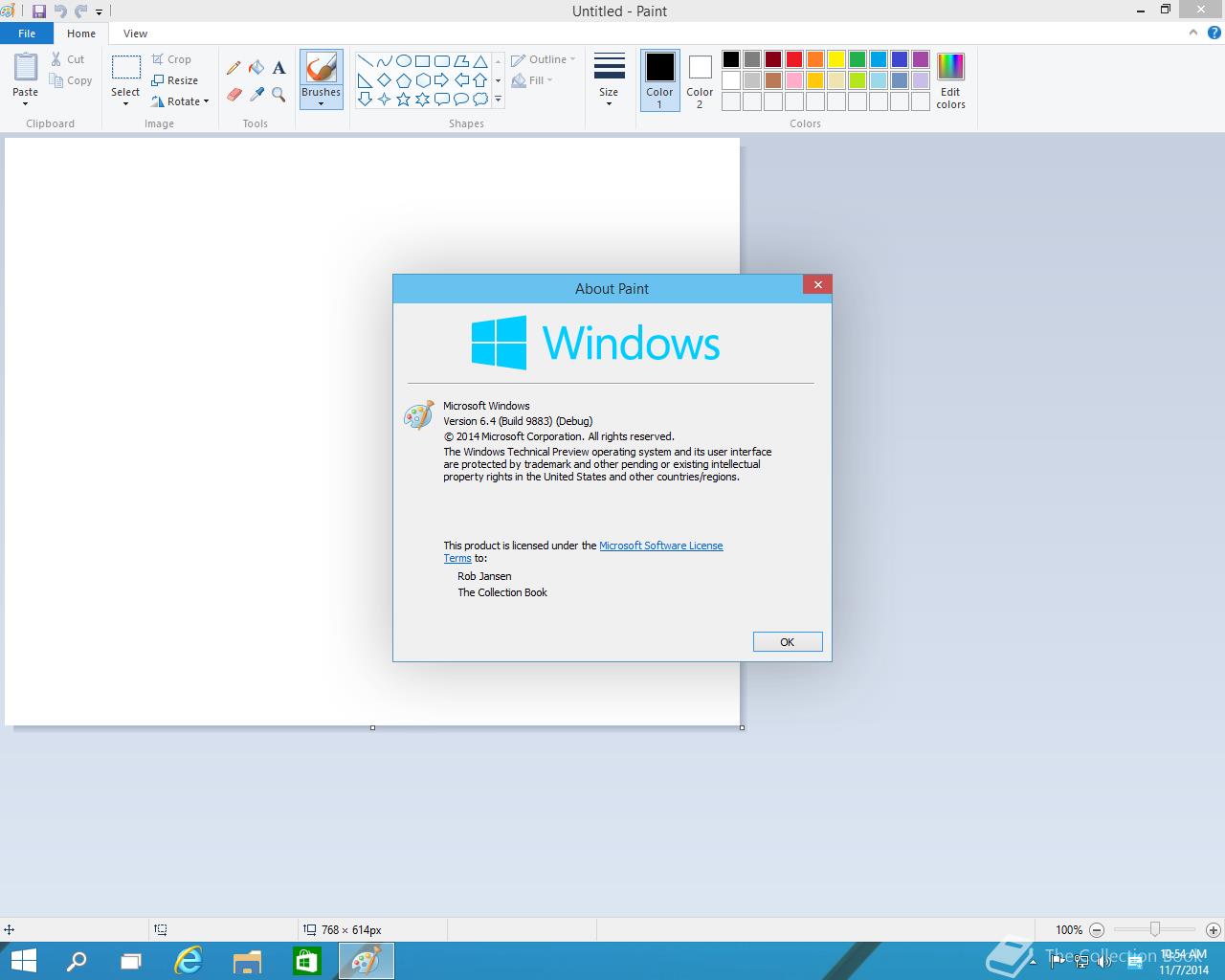Close the About Paint dialog

817,284
